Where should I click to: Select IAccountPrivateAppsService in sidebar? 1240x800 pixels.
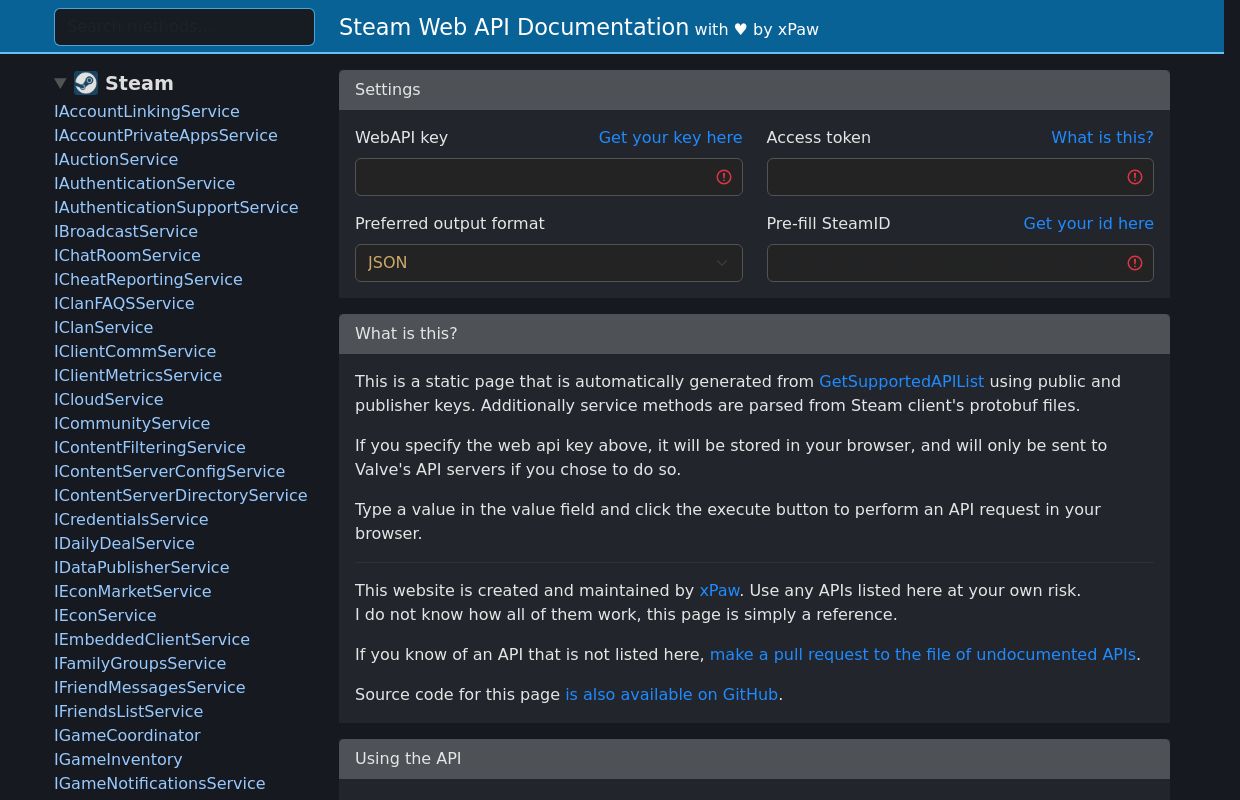coord(166,135)
